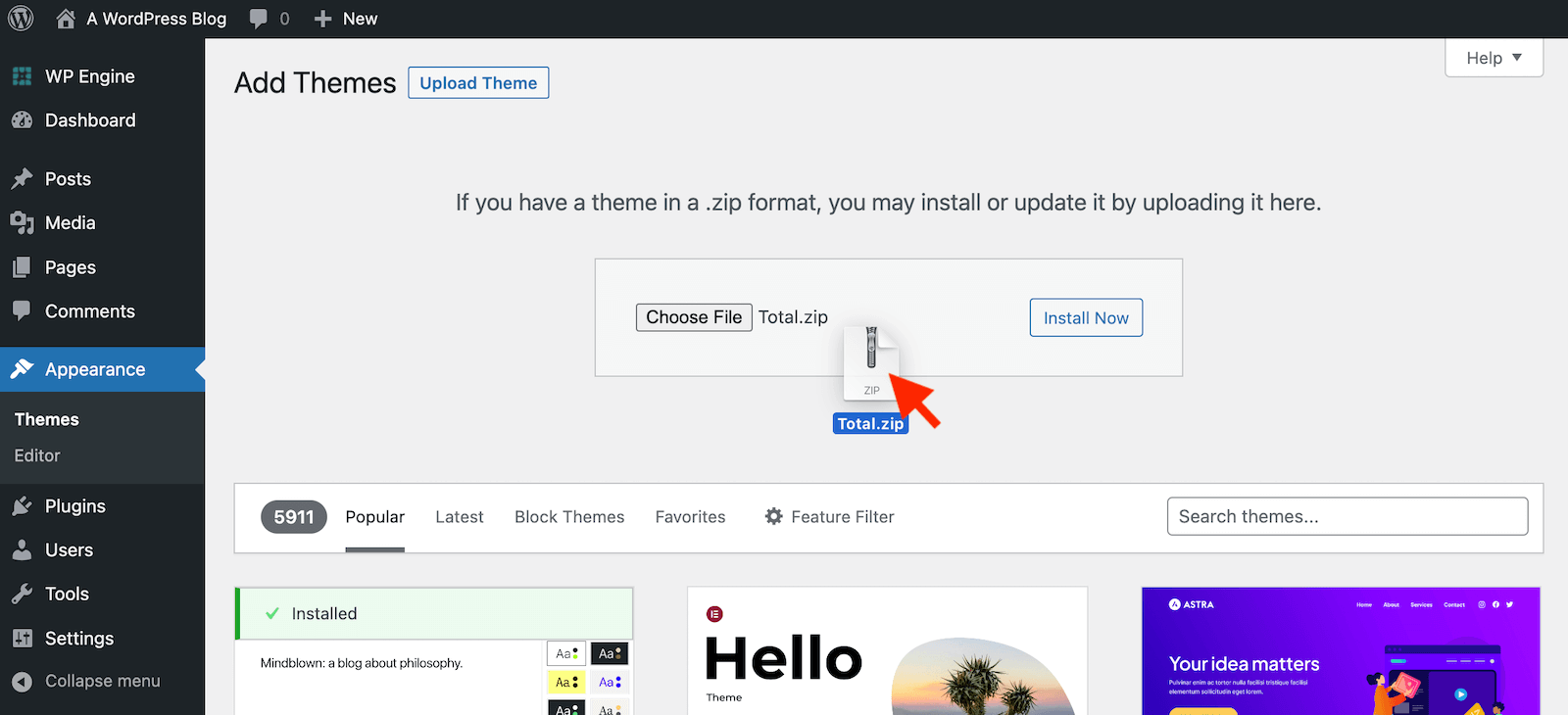Click the Settings sliders icon
The height and width of the screenshot is (715, 1568).
point(22,639)
